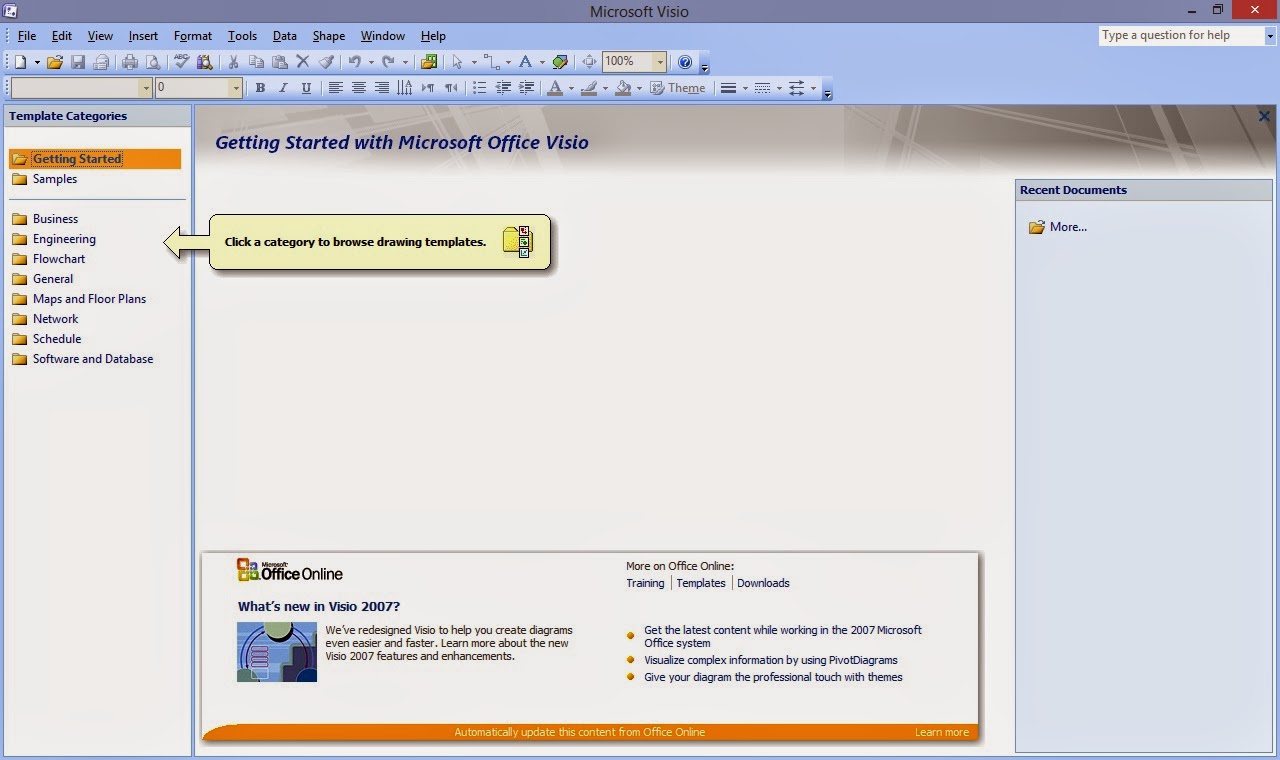Open the font name combo box
This screenshot has width=1280, height=760.
(x=81, y=88)
